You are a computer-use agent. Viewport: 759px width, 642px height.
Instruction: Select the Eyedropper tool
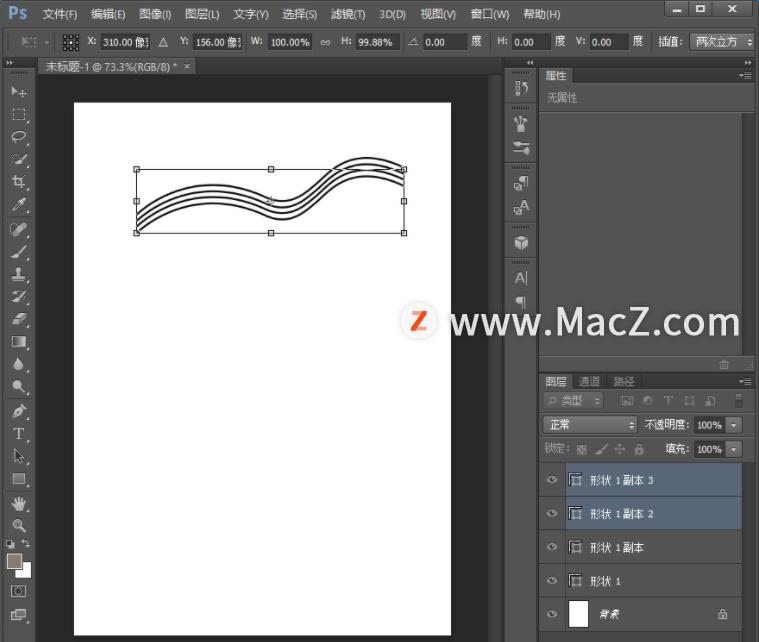coord(19,205)
